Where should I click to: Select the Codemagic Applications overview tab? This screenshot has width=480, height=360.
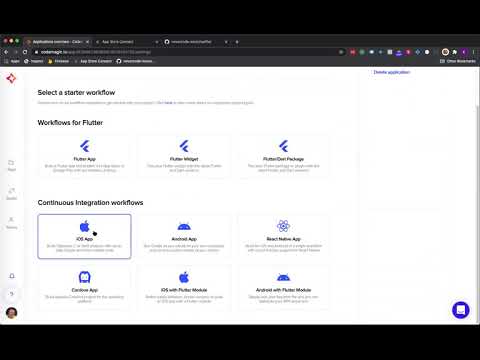pos(57,42)
